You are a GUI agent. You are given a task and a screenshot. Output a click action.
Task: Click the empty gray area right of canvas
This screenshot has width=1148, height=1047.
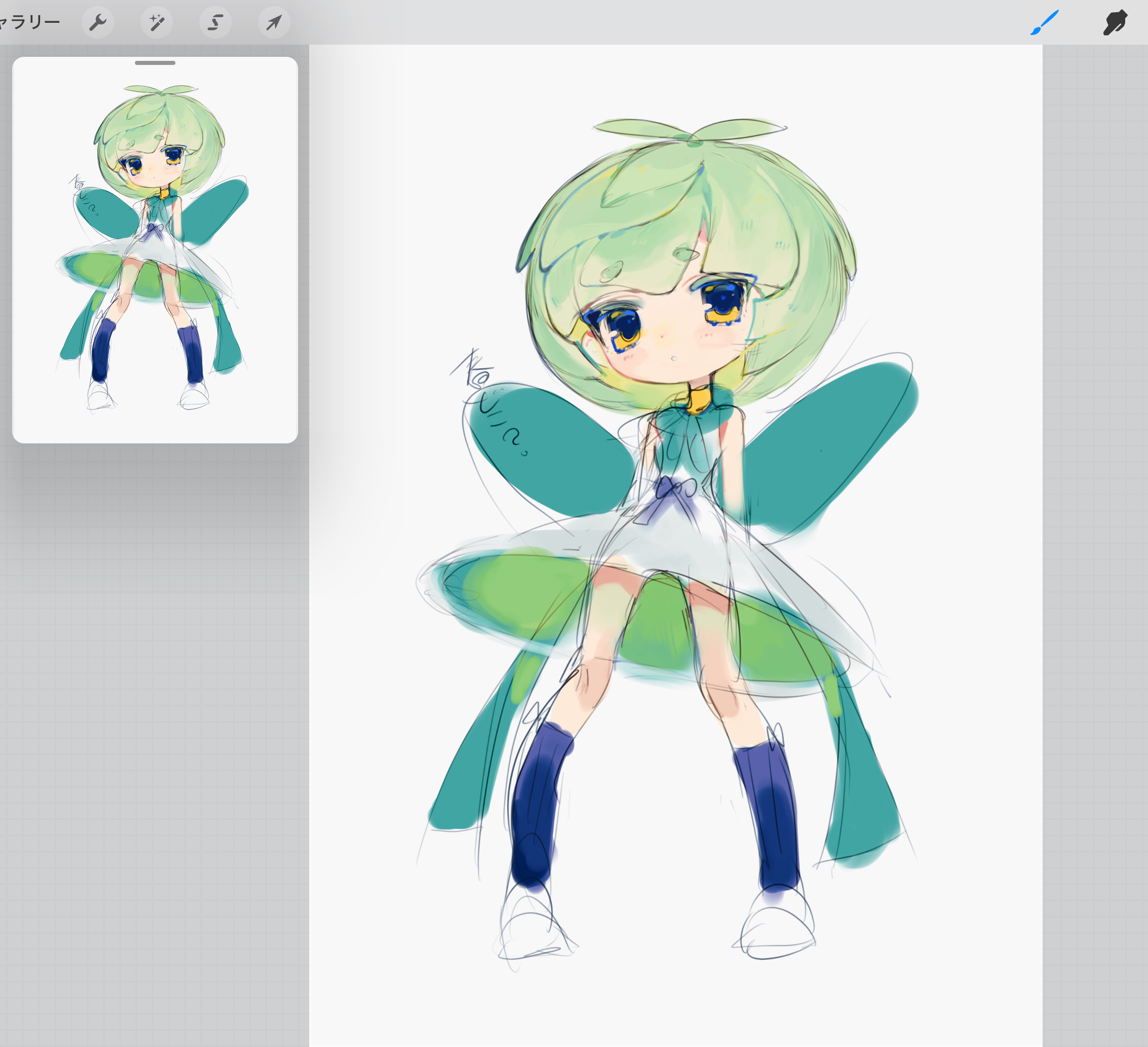(1096, 513)
